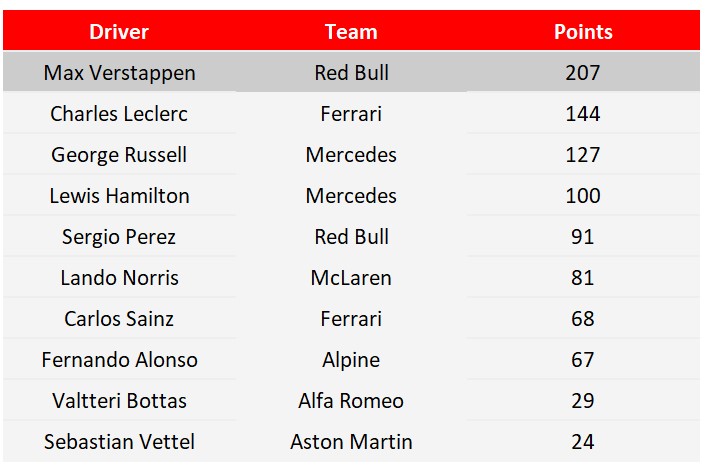
Task: Click the Carlos Sainz cell
Action: [x=119, y=318]
